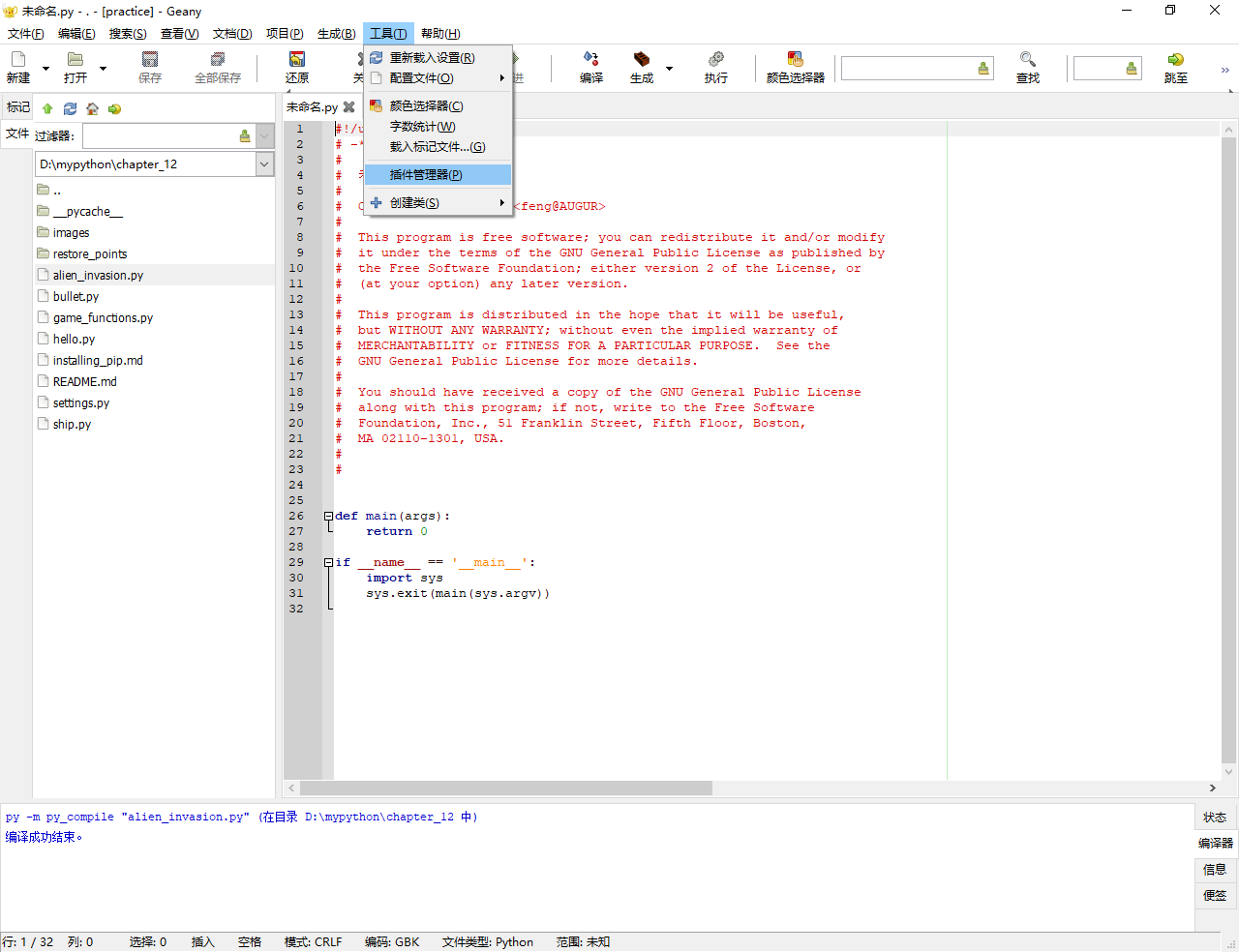Show more toolbar items via overflow chevron
The width and height of the screenshot is (1239, 952).
pyautogui.click(x=1224, y=70)
